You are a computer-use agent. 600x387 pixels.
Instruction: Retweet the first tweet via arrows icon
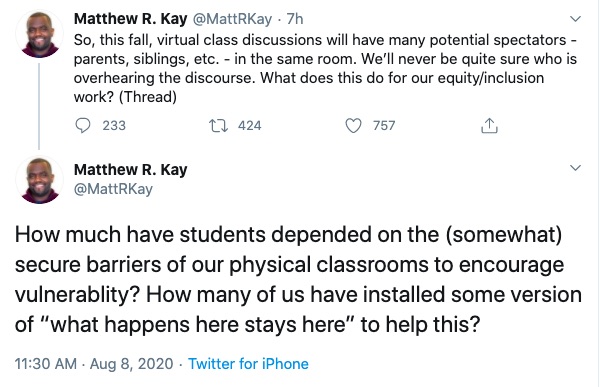[x=218, y=126]
